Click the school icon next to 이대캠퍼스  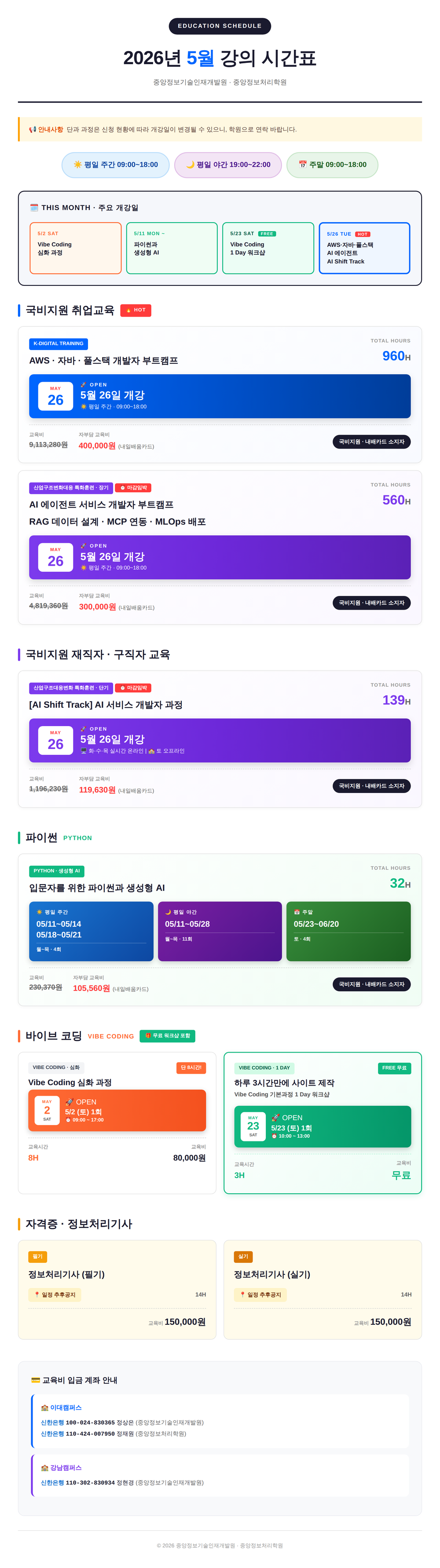click(x=44, y=1407)
